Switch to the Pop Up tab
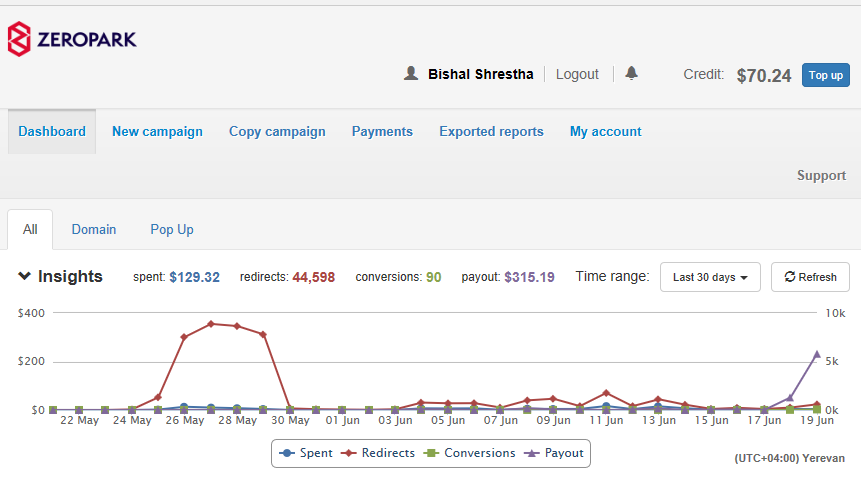Image resolution: width=861 pixels, height=486 pixels. (172, 229)
